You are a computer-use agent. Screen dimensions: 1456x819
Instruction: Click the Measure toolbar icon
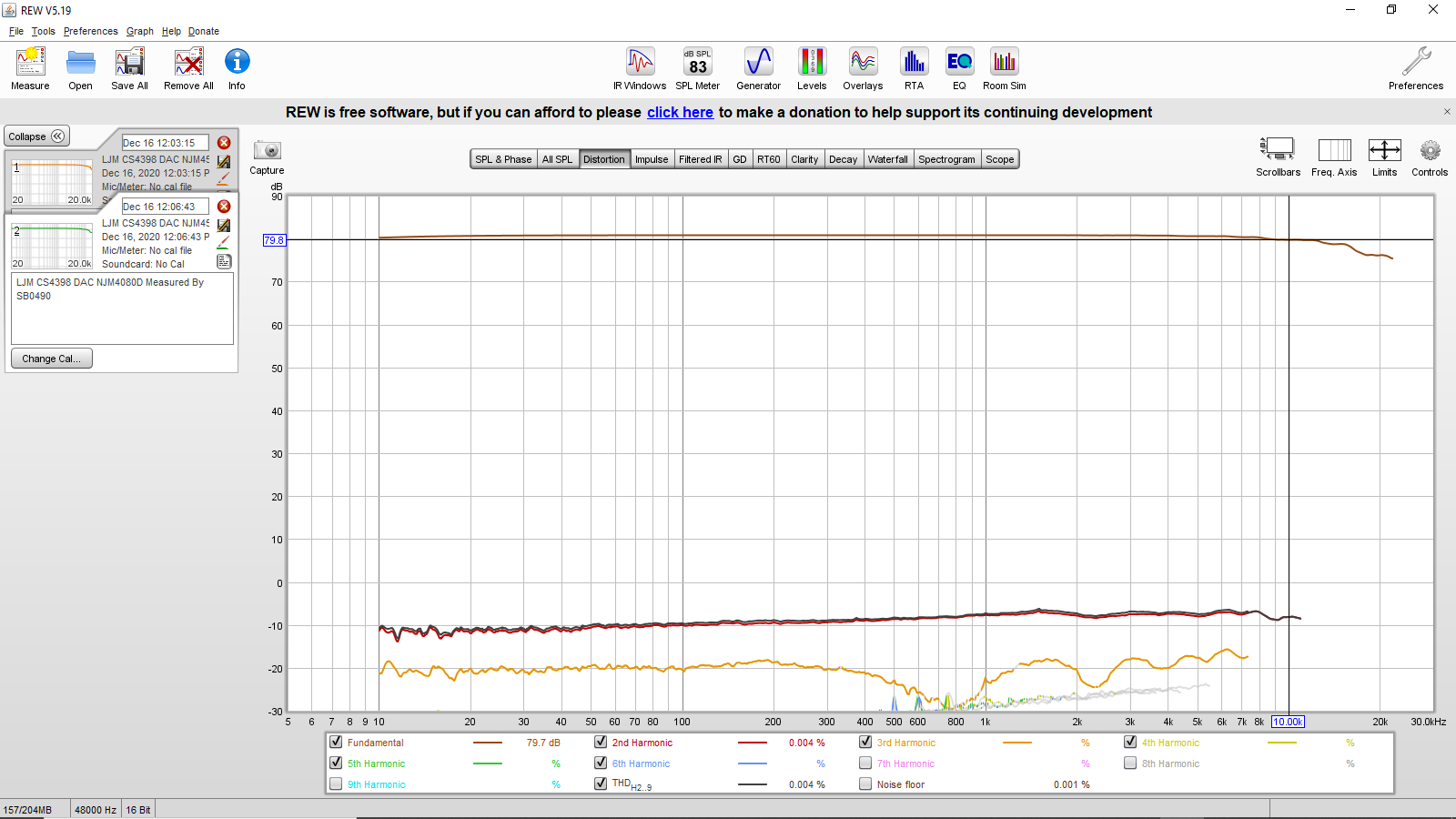click(30, 69)
